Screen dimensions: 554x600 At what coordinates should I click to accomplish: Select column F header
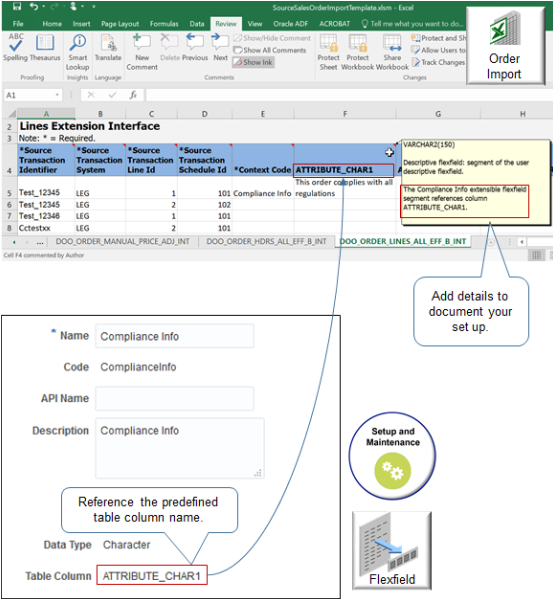pos(345,114)
